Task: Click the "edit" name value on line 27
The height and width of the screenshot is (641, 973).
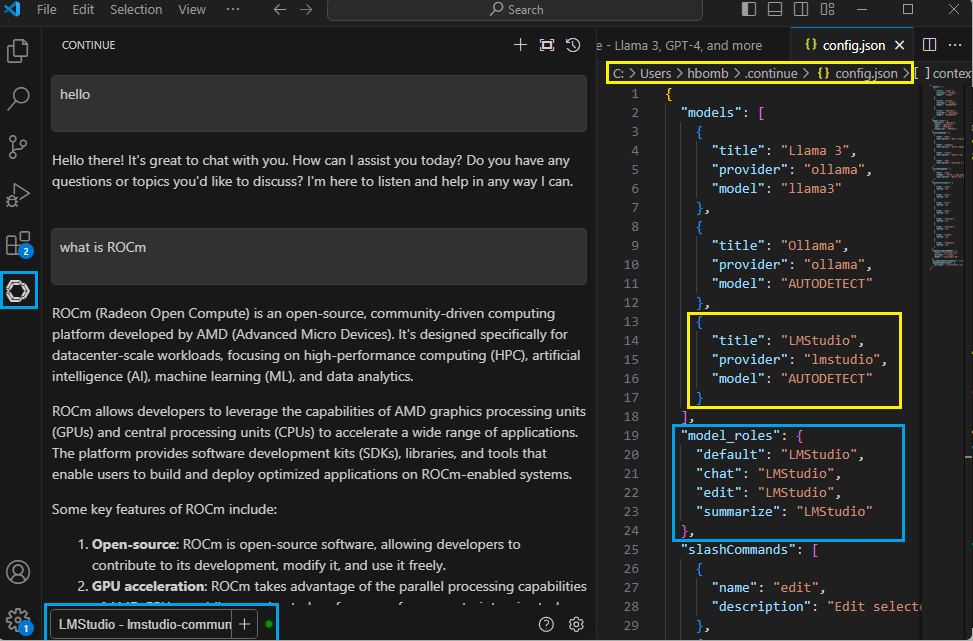Action: coord(796,587)
